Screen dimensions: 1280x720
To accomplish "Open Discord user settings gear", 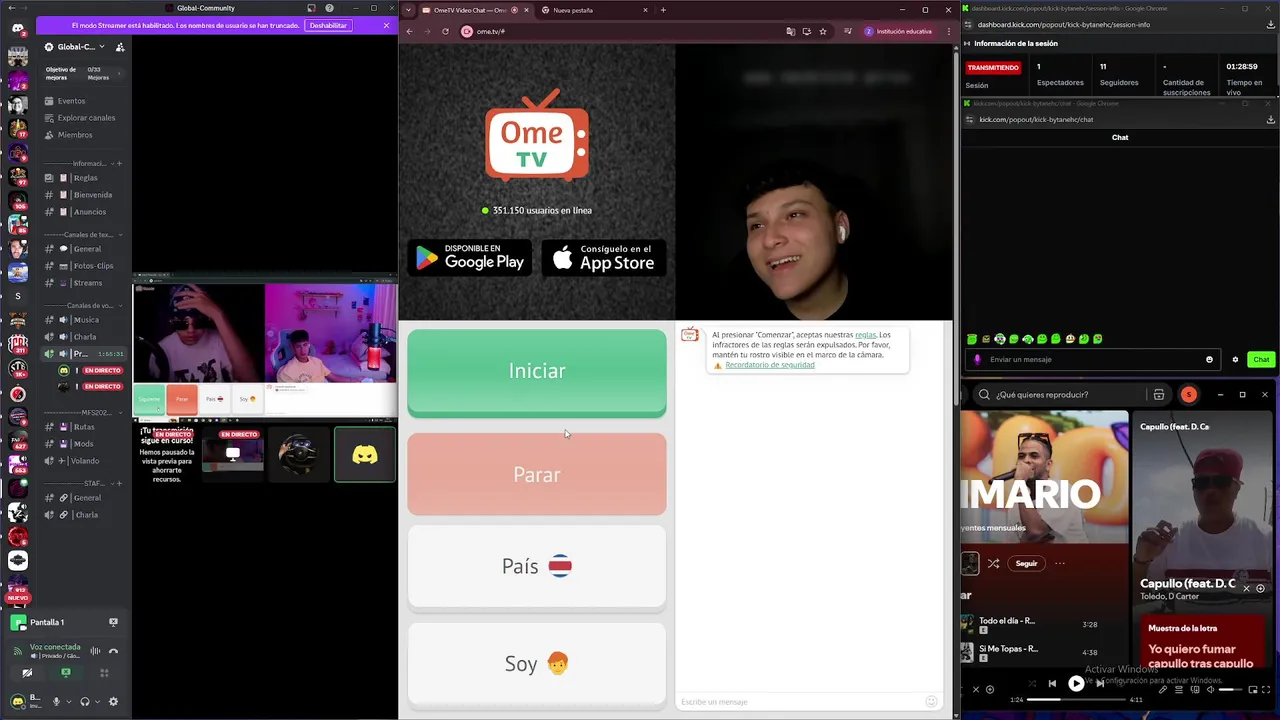I will click(113, 702).
